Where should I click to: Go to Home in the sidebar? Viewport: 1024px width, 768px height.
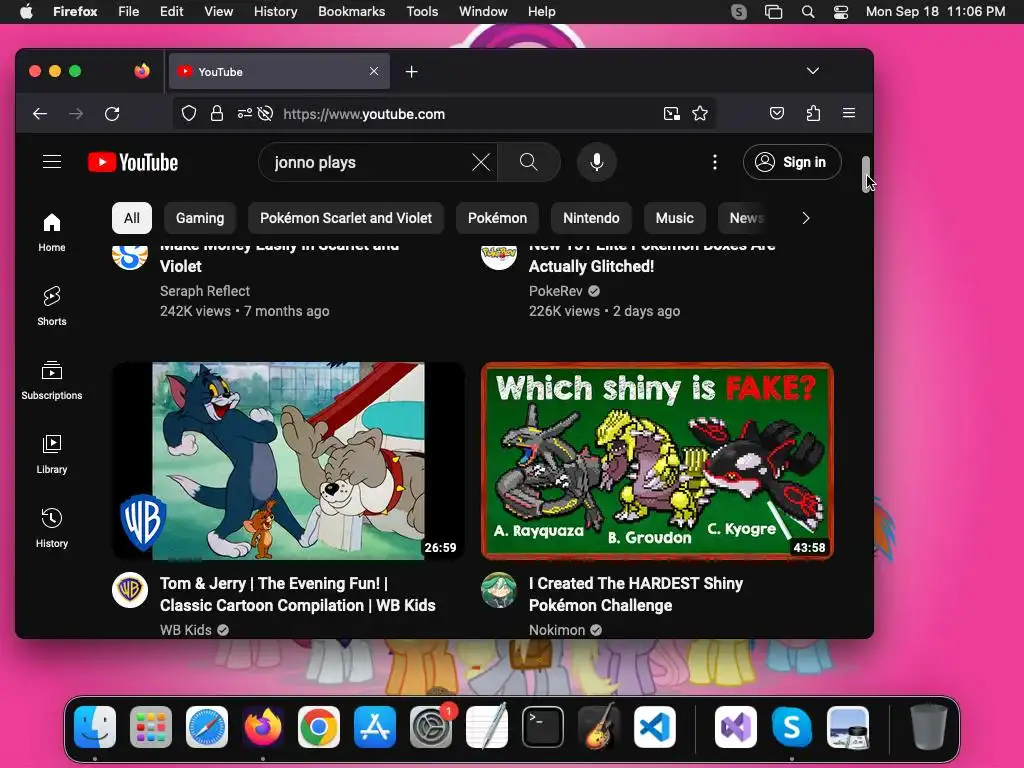click(52, 232)
